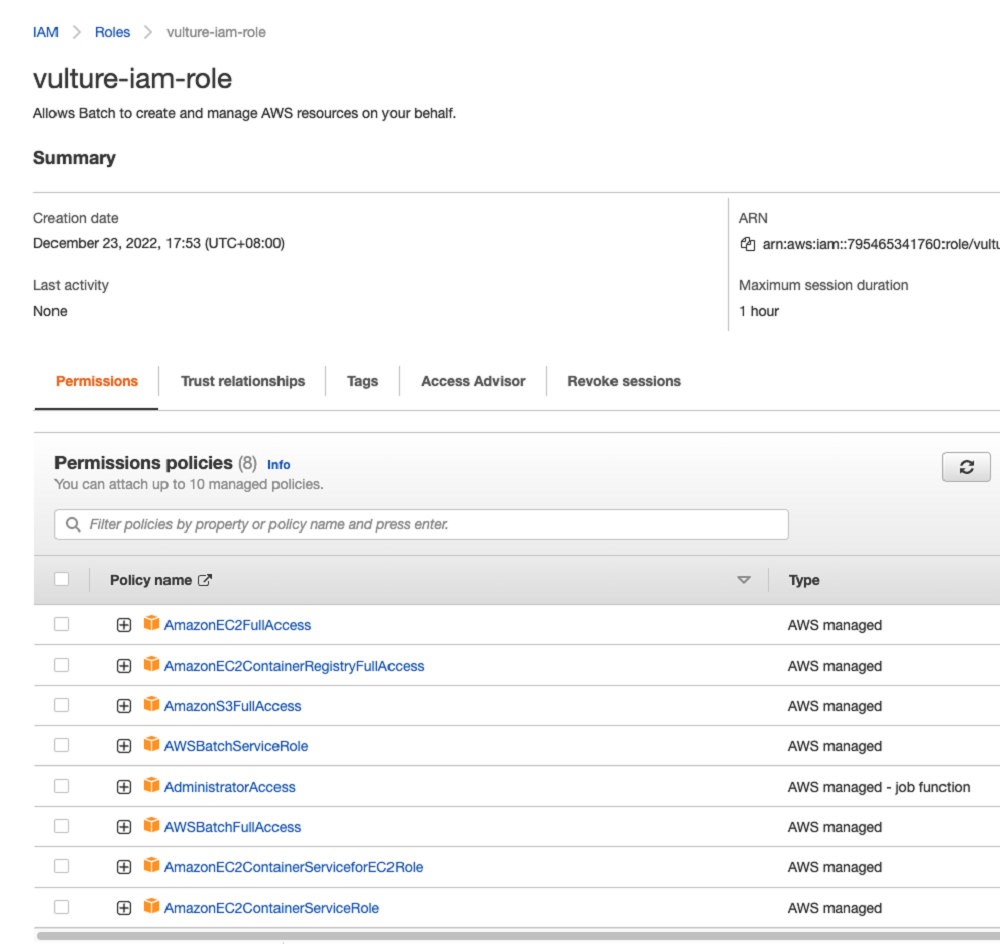
Task: Click the policy icon next to AdministratorAccess
Action: pos(151,785)
